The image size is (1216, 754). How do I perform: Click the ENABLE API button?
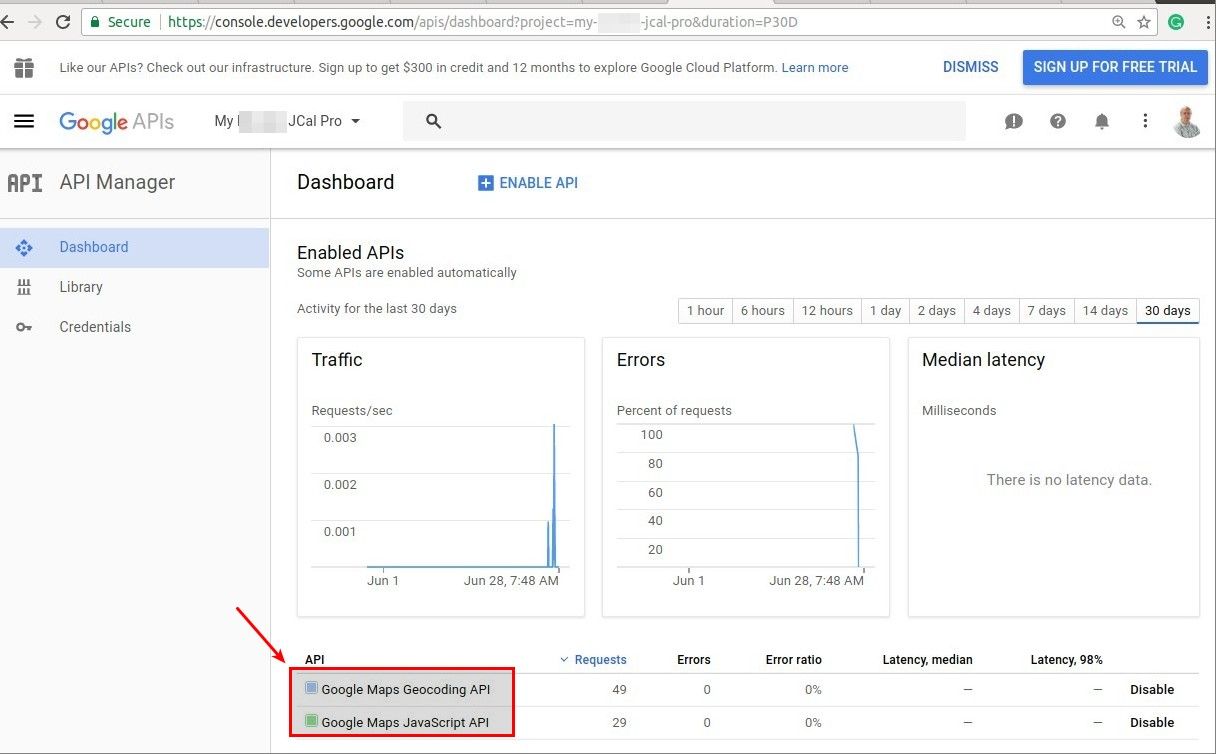[528, 183]
